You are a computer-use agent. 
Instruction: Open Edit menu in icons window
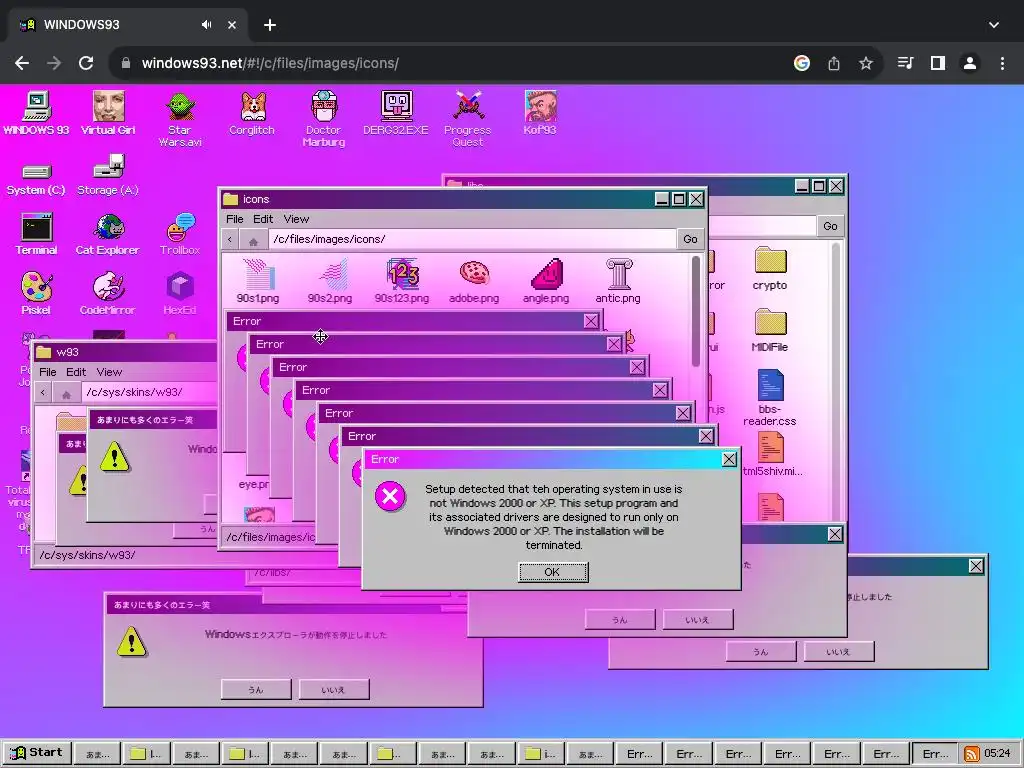click(x=263, y=219)
